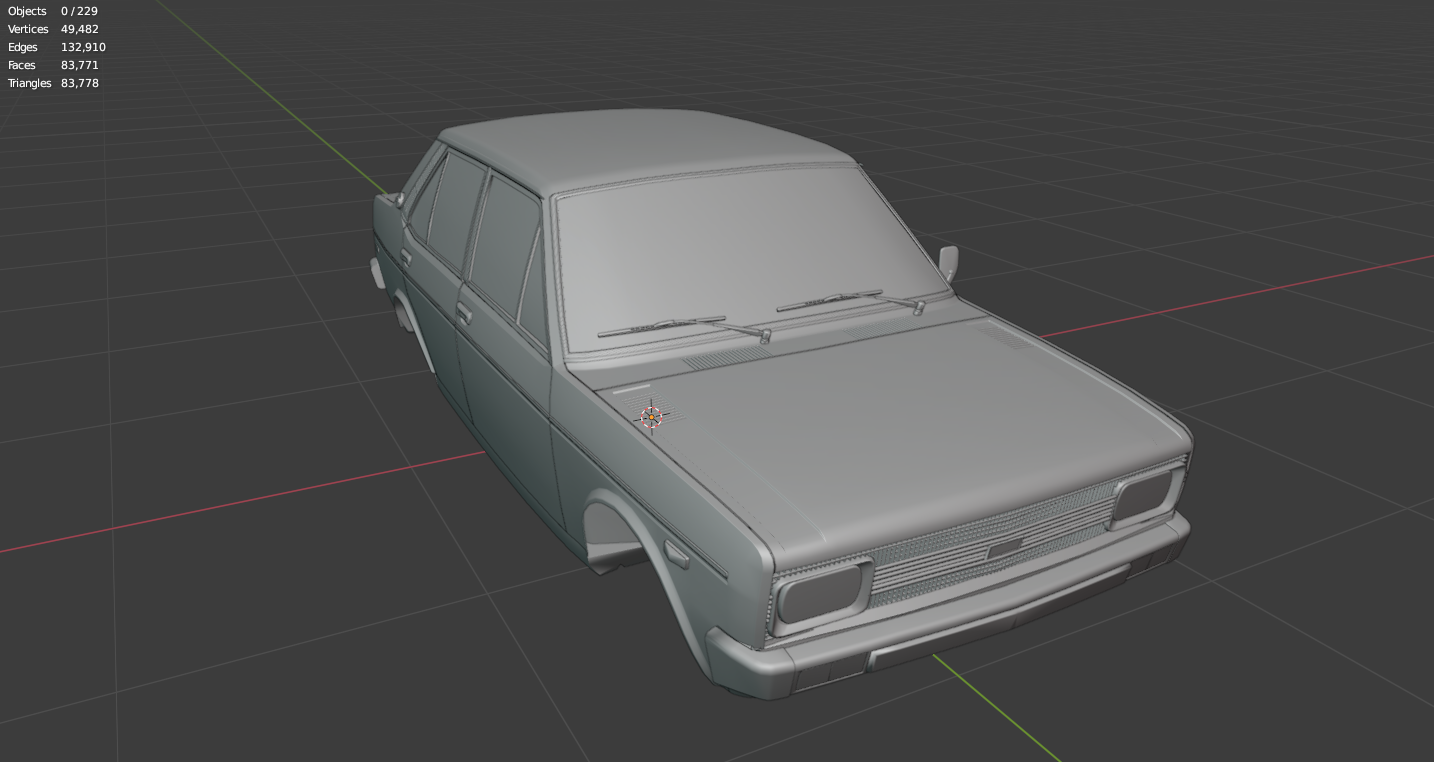Click the Vertices 49,482 statistic
The height and width of the screenshot is (762, 1434).
click(53, 29)
